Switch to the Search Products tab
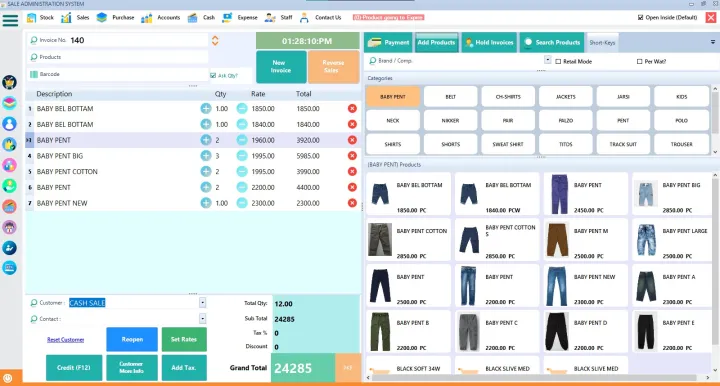This screenshot has height=386, width=720. coord(552,42)
